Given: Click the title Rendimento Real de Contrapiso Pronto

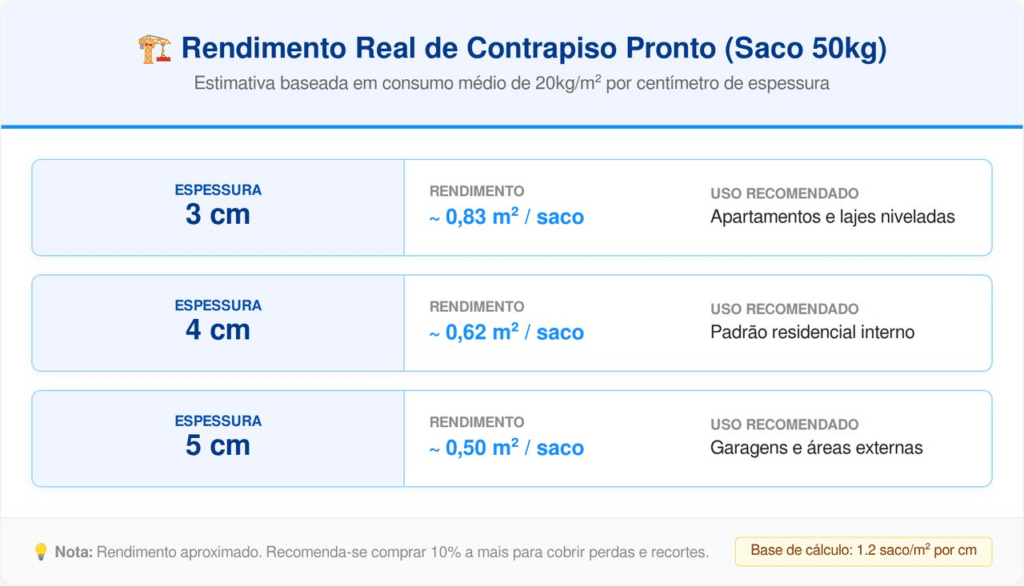Looking at the screenshot, I should (533, 48).
